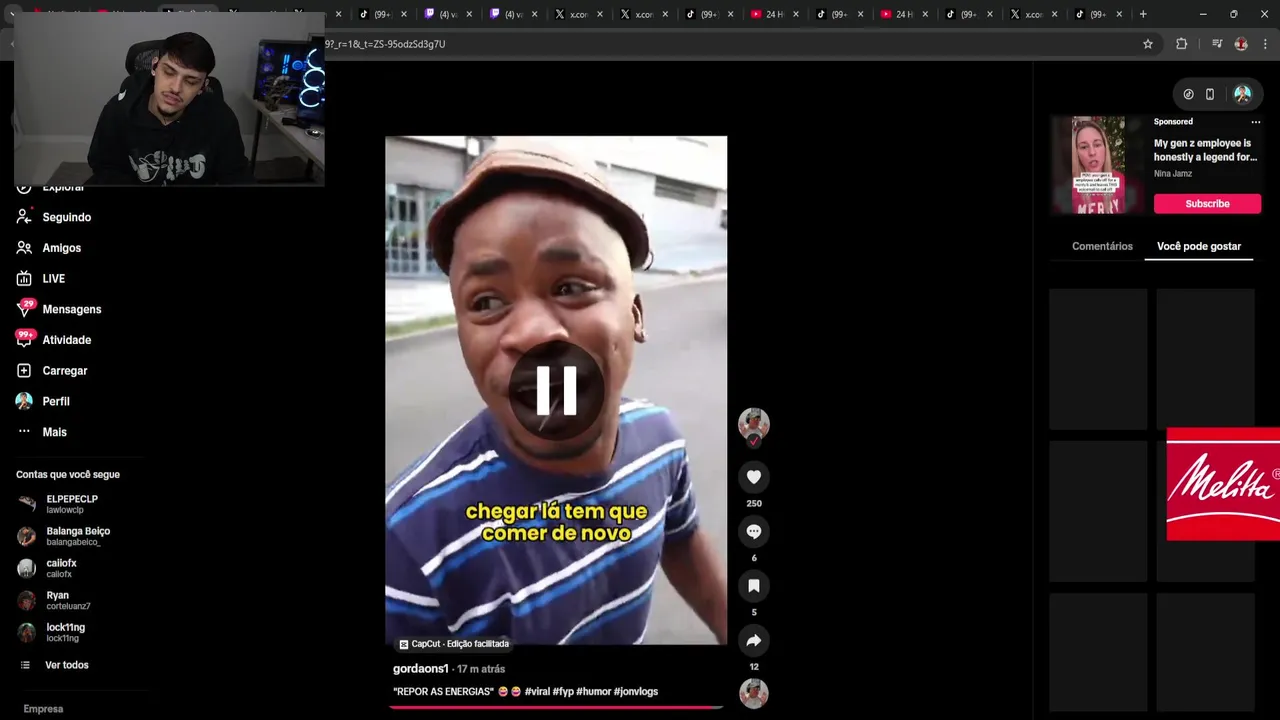Viewport: 1280px width, 720px height.
Task: Seek on the pink video progress bar
Action: point(556,707)
